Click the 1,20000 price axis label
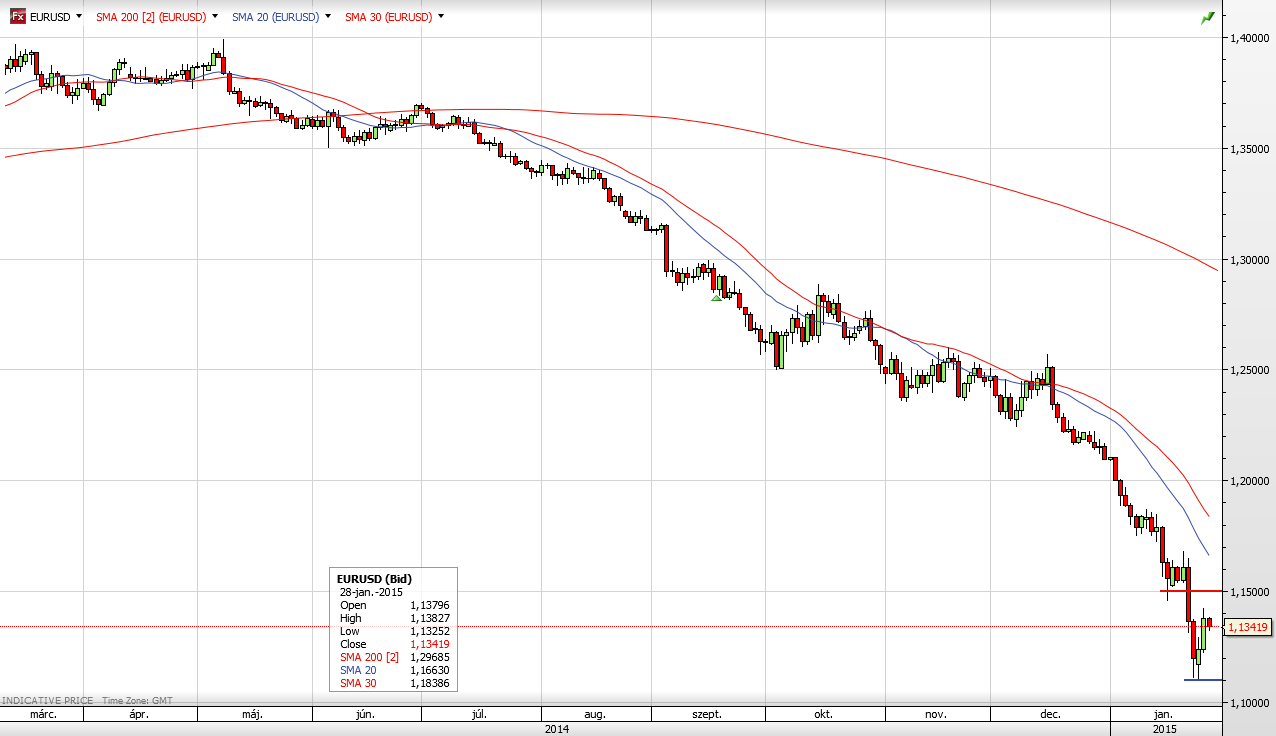Viewport: 1276px width, 736px height. pyautogui.click(x=1250, y=481)
